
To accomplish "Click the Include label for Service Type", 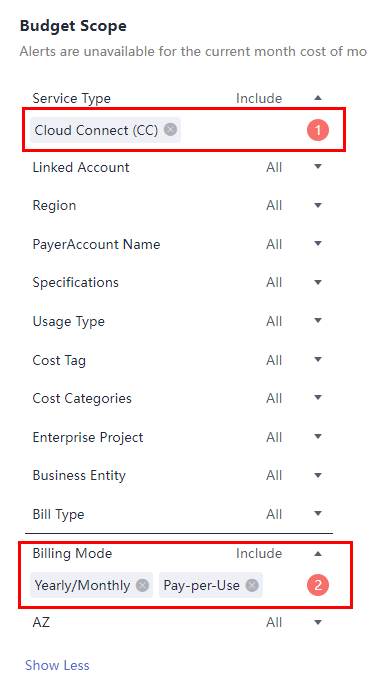I will point(259,98).
